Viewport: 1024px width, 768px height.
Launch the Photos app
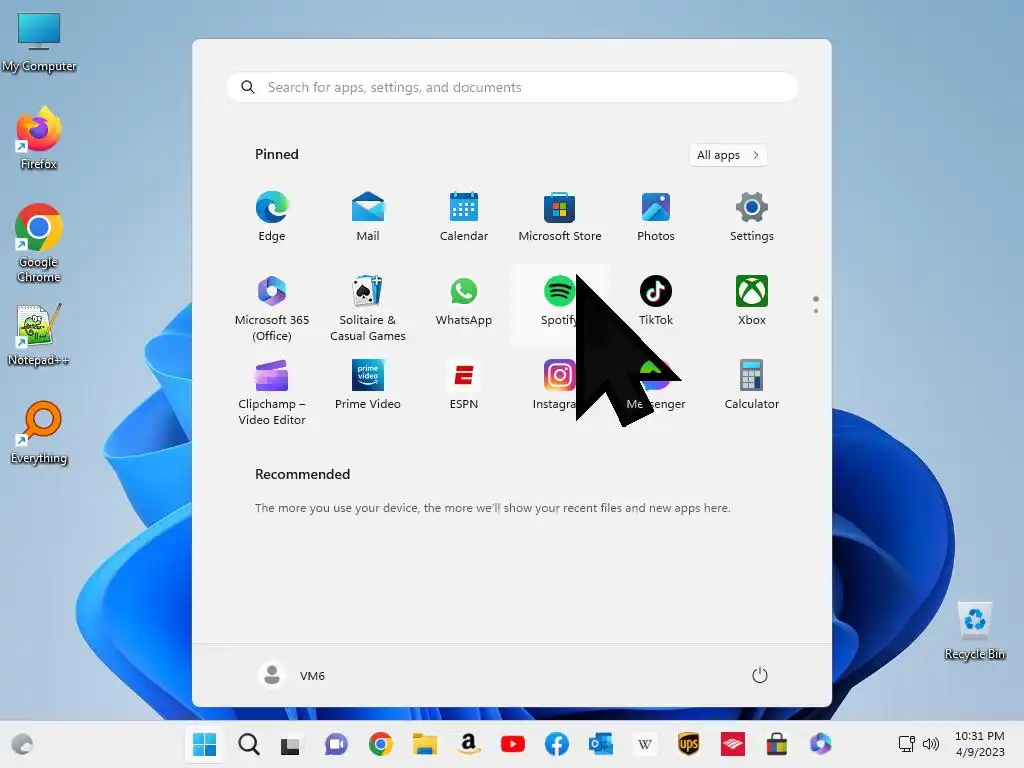(656, 217)
